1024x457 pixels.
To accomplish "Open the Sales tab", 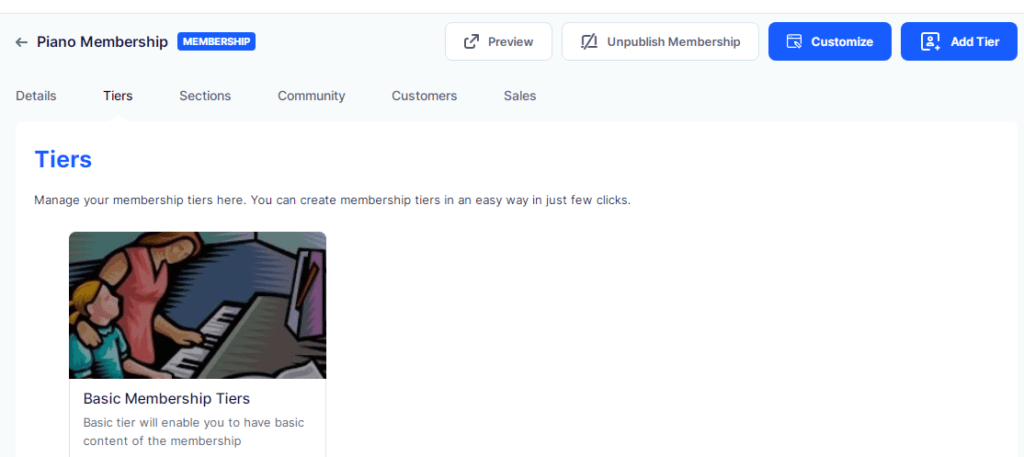I will [x=520, y=96].
